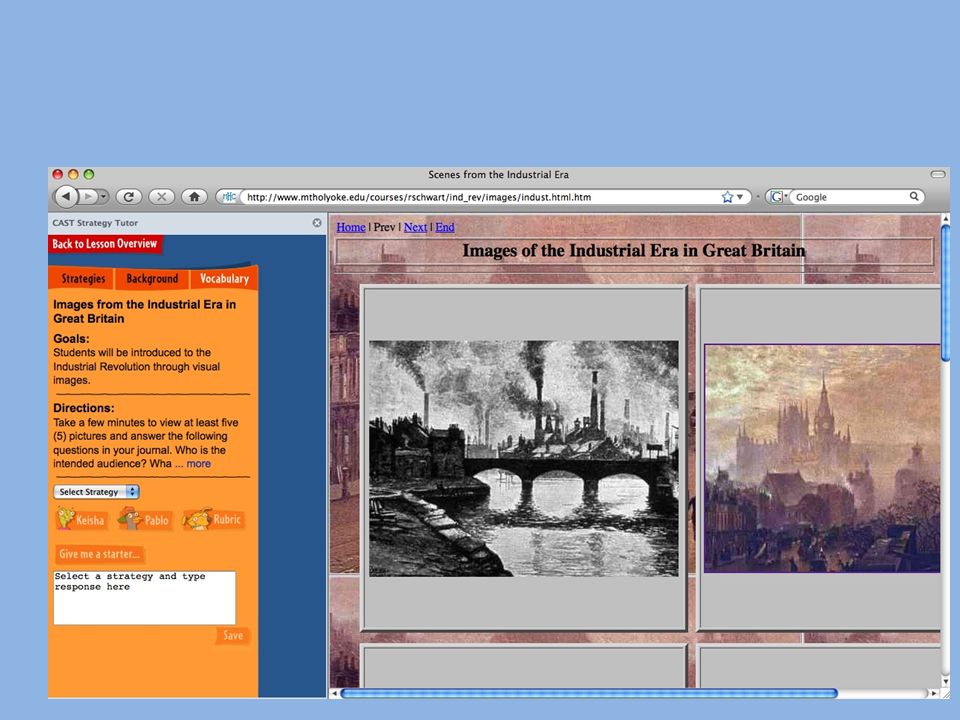Follow the Next link

(x=415, y=227)
